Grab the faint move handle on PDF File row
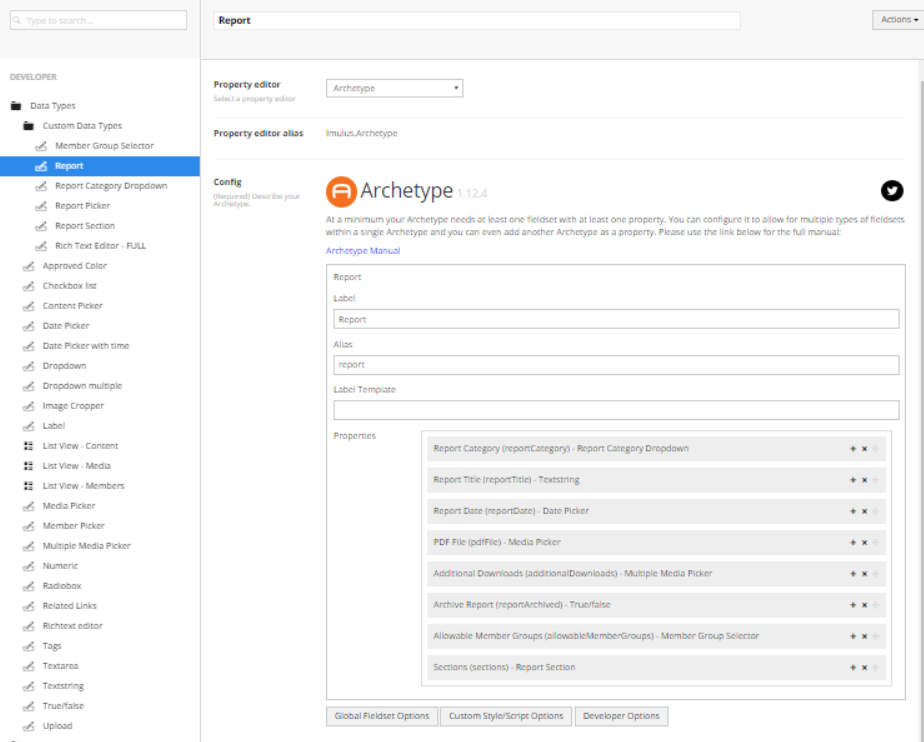 click(x=876, y=543)
